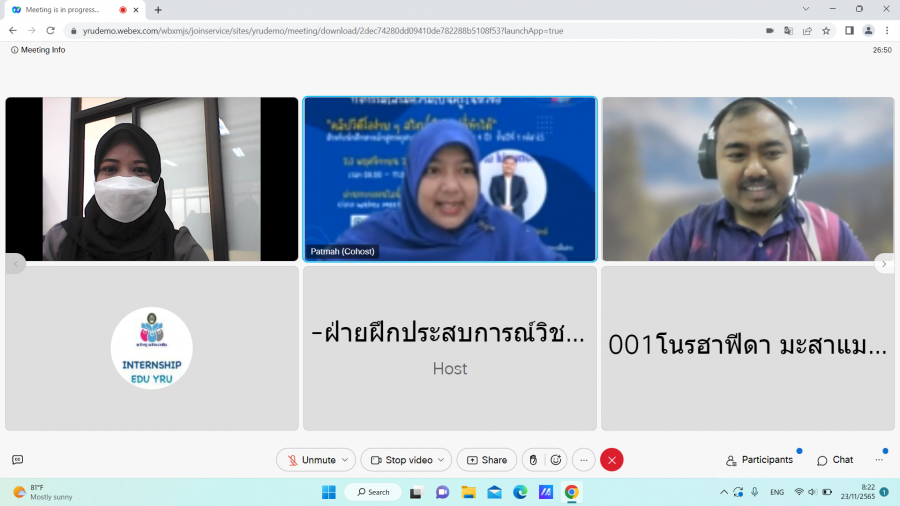The image size is (900, 506).
Task: Open the reactions emoji picker
Action: click(556, 460)
